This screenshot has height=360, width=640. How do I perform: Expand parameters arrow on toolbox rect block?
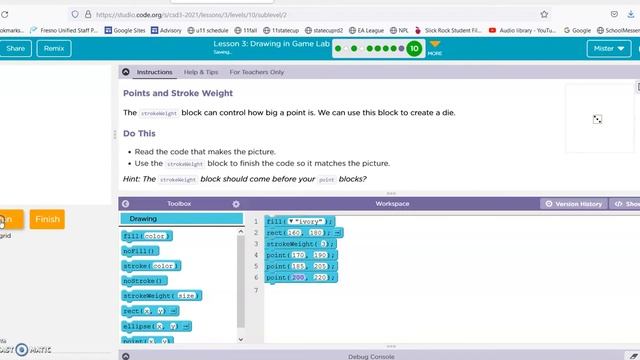(173, 311)
